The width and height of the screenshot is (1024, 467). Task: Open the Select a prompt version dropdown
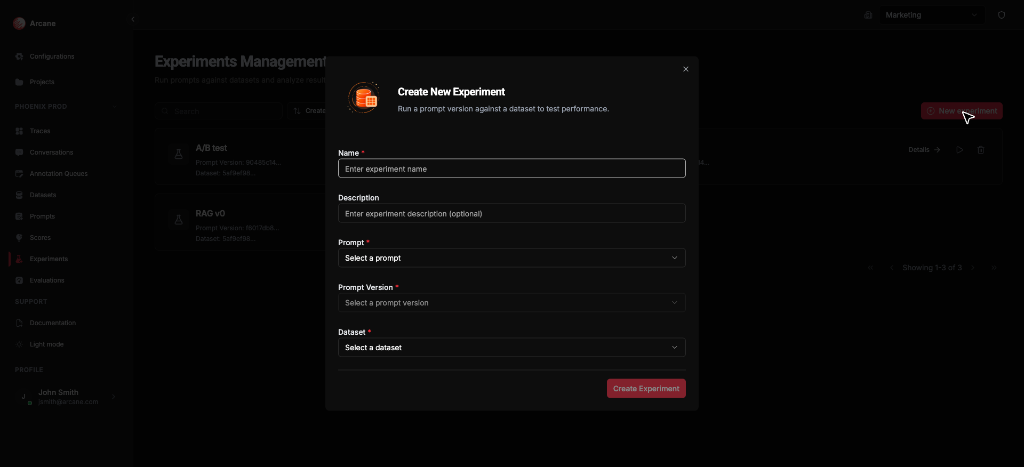pos(511,302)
